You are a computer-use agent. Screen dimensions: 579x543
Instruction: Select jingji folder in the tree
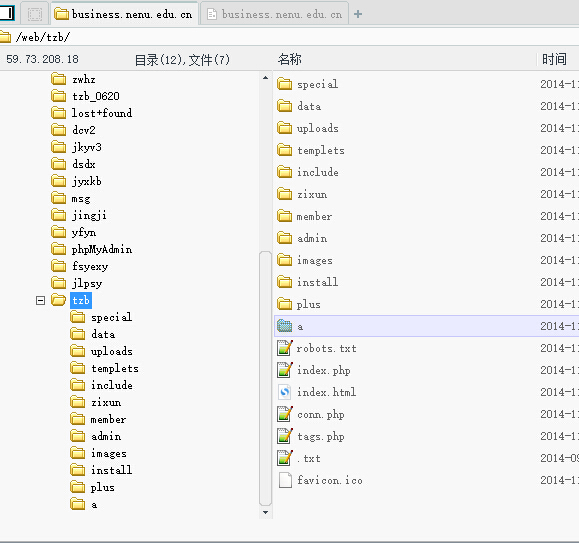point(89,215)
